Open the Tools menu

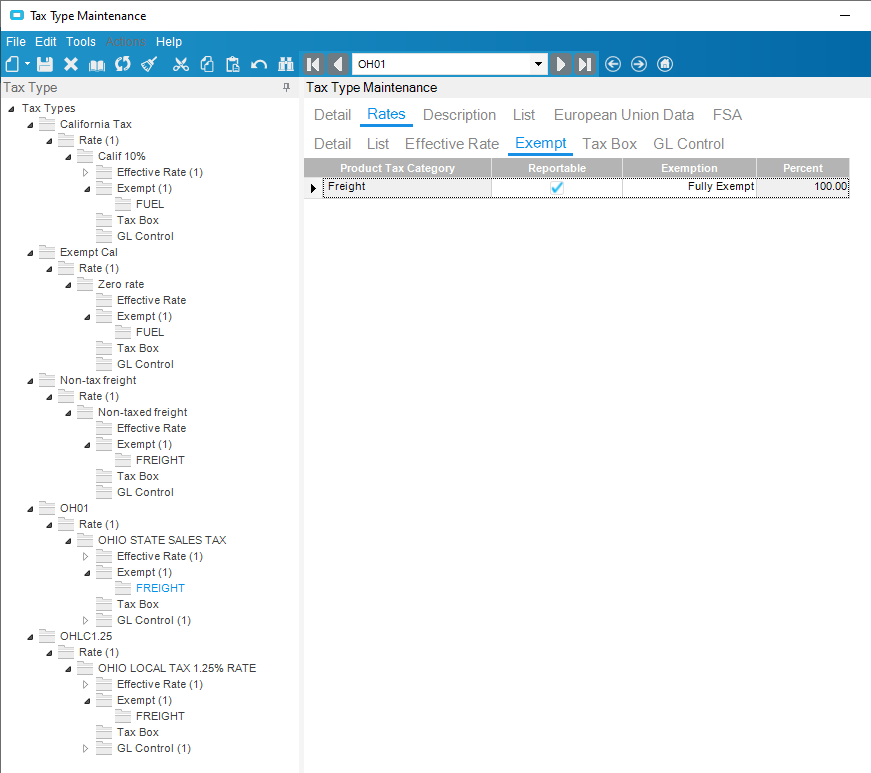[81, 42]
